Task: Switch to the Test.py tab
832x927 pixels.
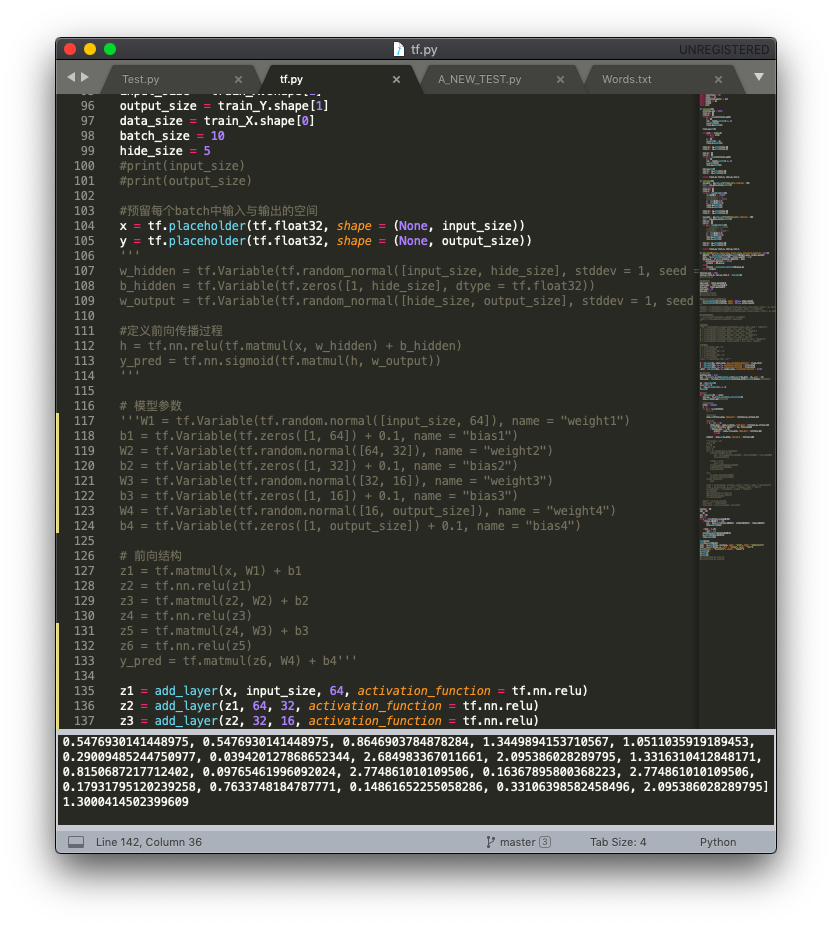Action: tap(141, 79)
